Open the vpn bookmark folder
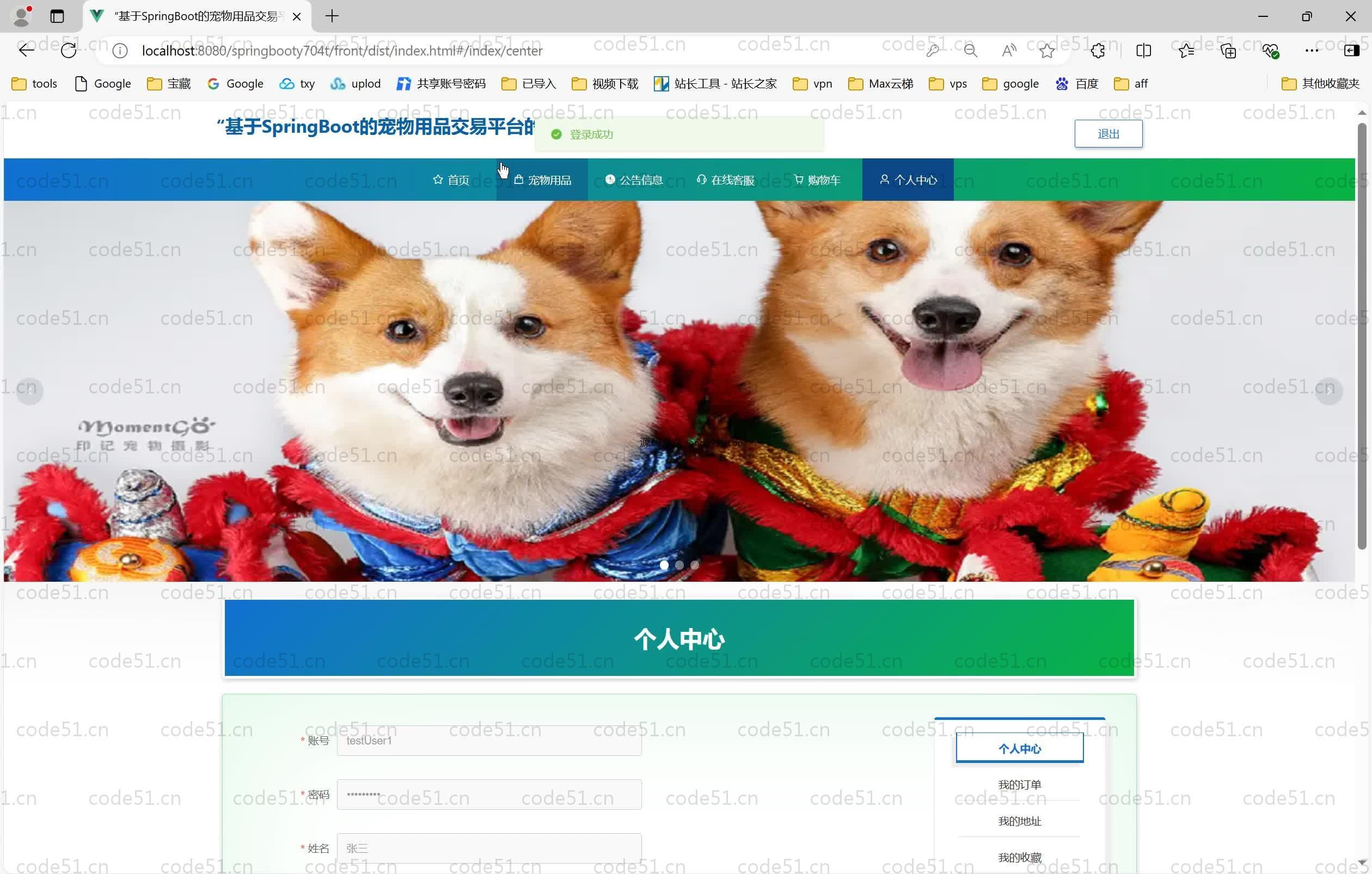The image size is (1372, 874). click(x=812, y=84)
